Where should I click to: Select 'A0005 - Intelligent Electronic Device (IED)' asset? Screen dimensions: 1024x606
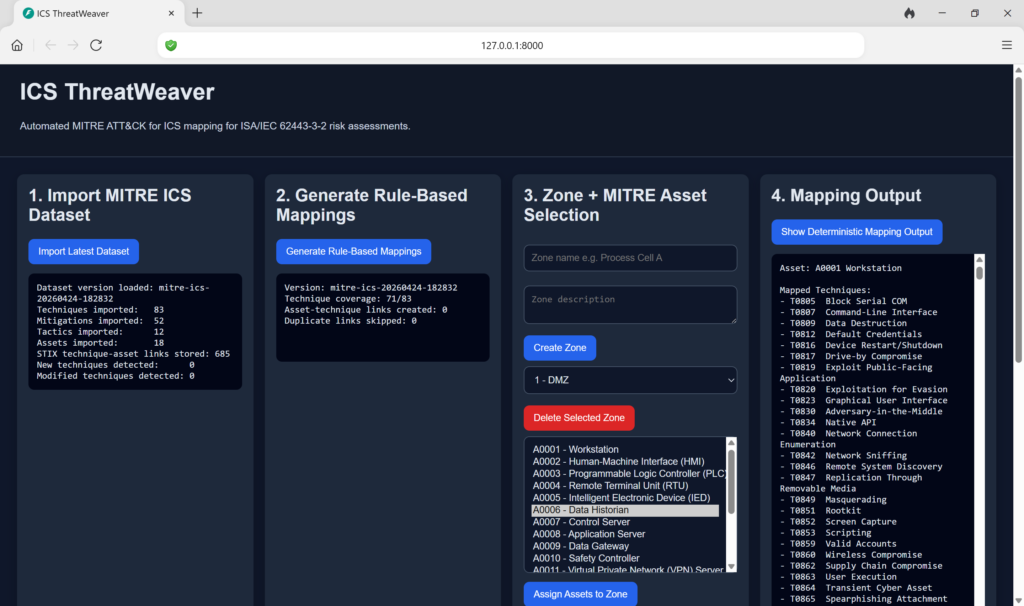coord(625,498)
